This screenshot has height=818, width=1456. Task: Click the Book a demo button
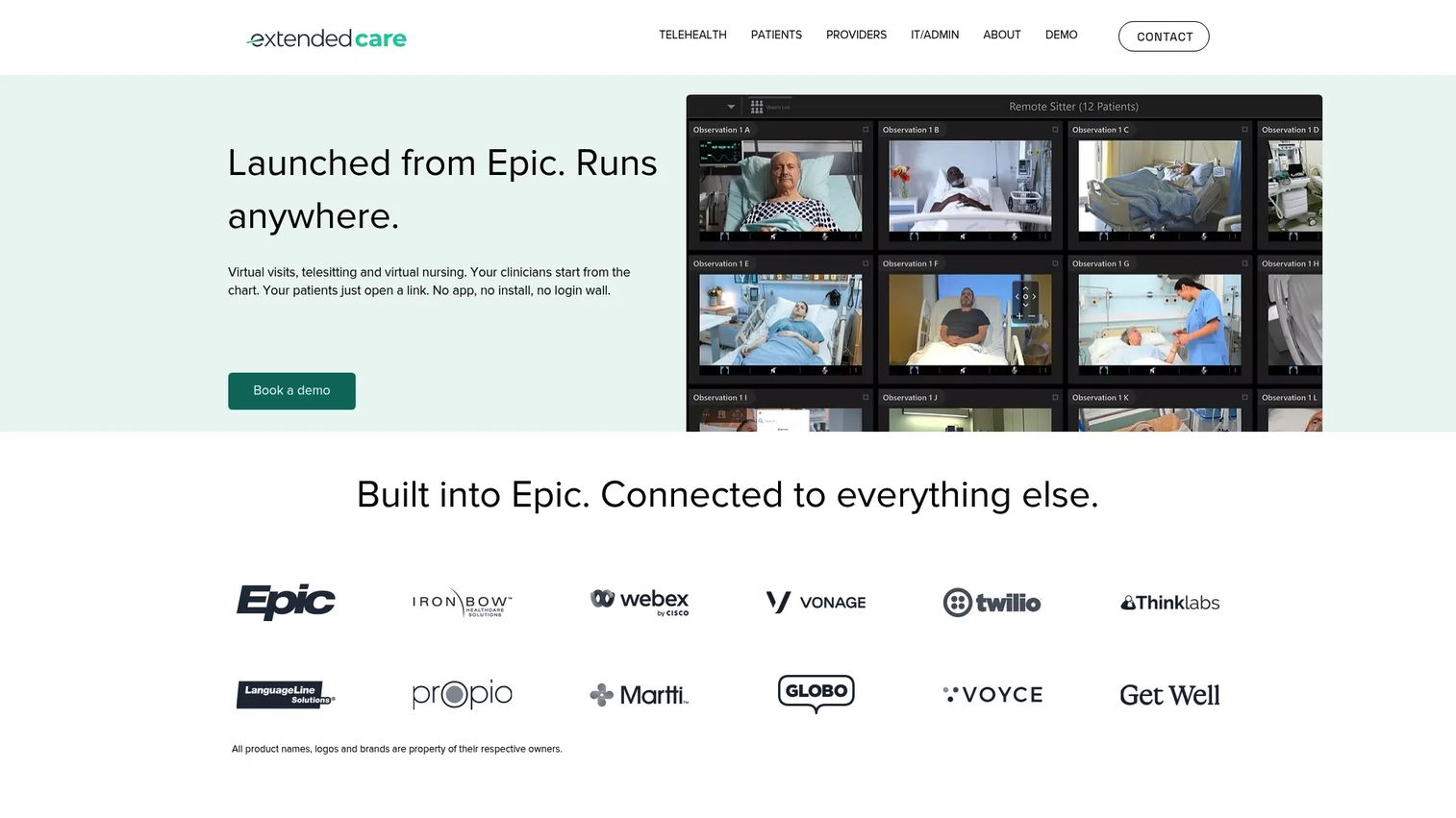[291, 390]
